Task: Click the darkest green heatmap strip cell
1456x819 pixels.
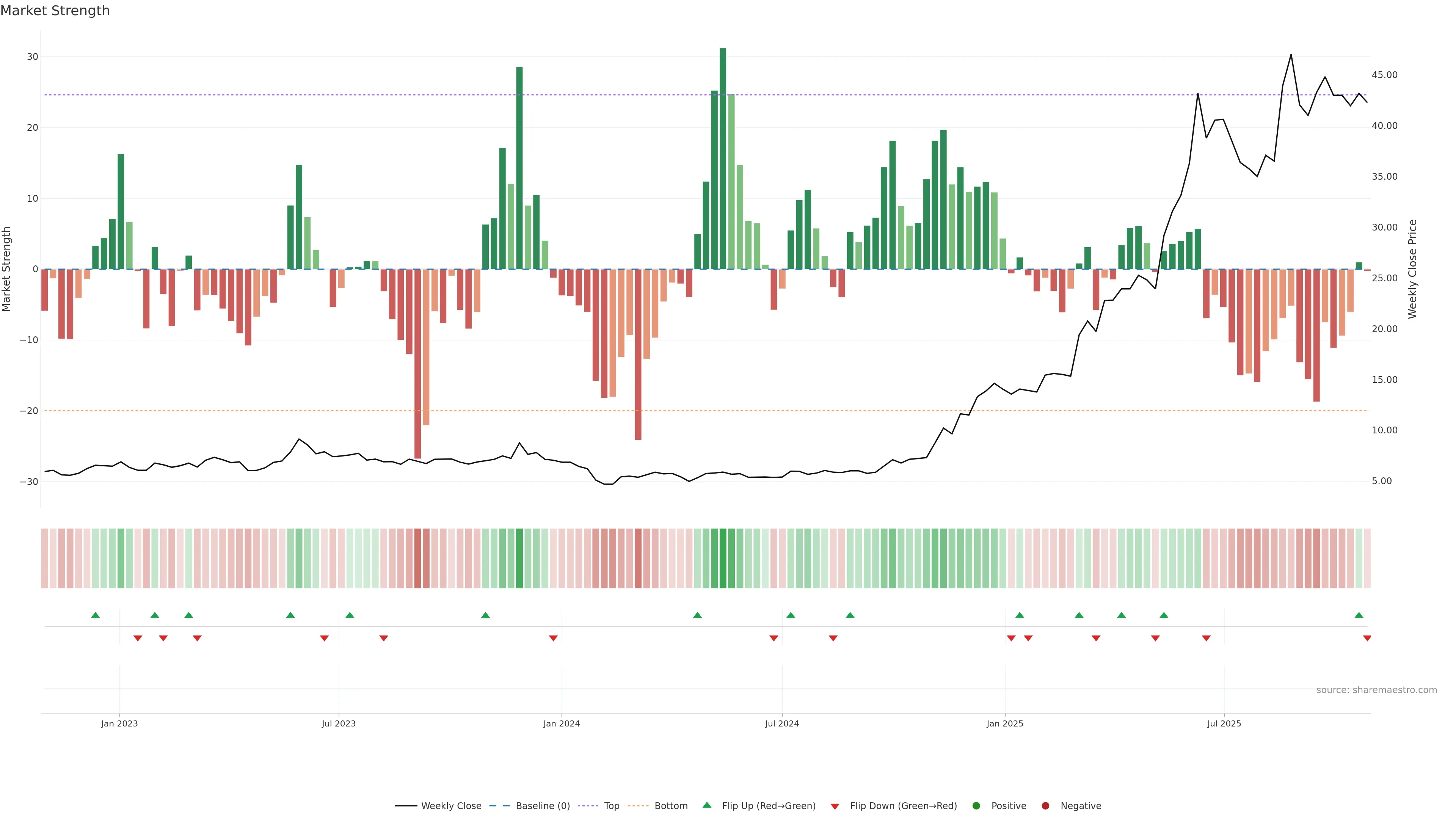Action: tap(723, 559)
